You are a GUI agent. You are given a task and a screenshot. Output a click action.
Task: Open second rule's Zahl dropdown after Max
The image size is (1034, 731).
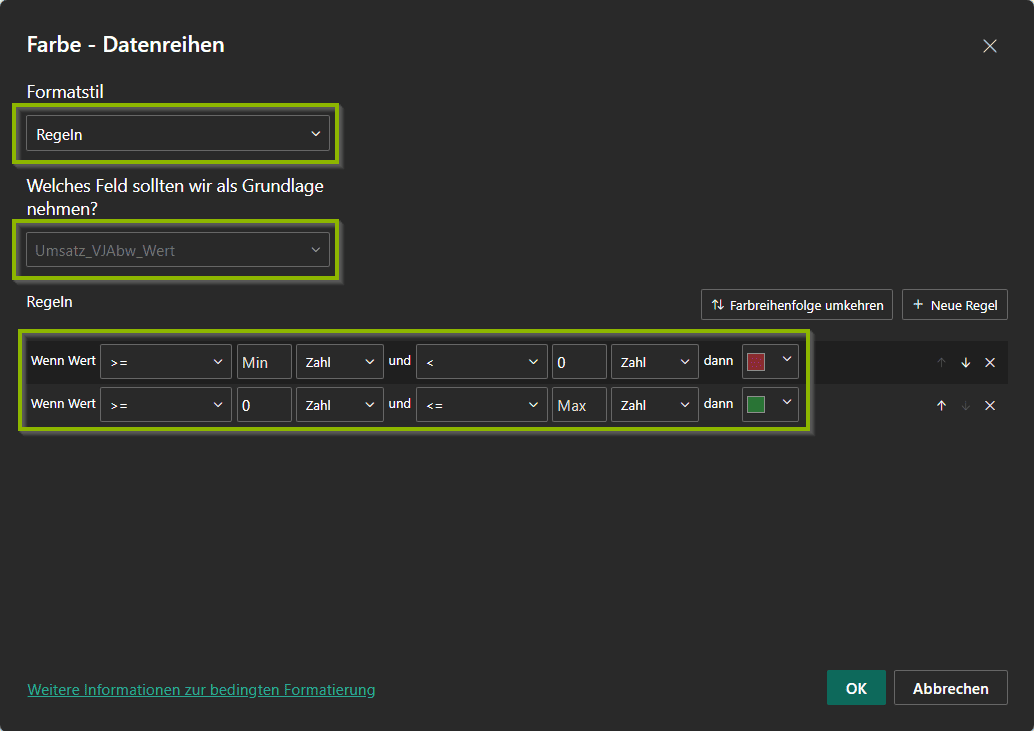click(654, 405)
